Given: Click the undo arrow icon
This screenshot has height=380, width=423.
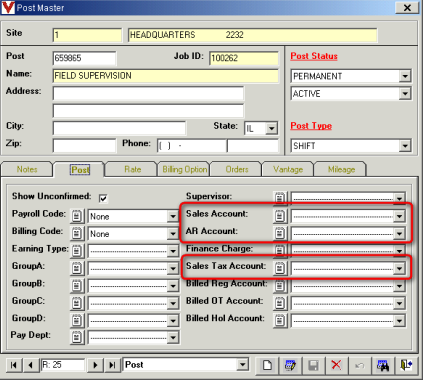Looking at the screenshot, I should pyautogui.click(x=360, y=365).
